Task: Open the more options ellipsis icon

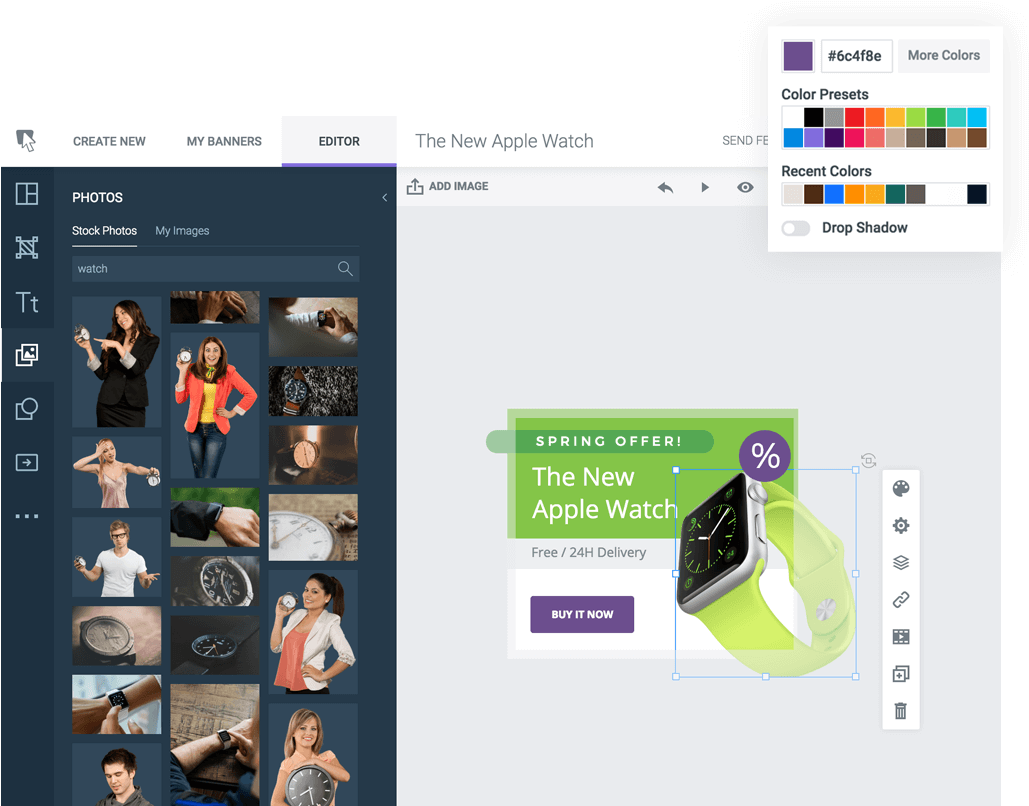Action: (27, 517)
